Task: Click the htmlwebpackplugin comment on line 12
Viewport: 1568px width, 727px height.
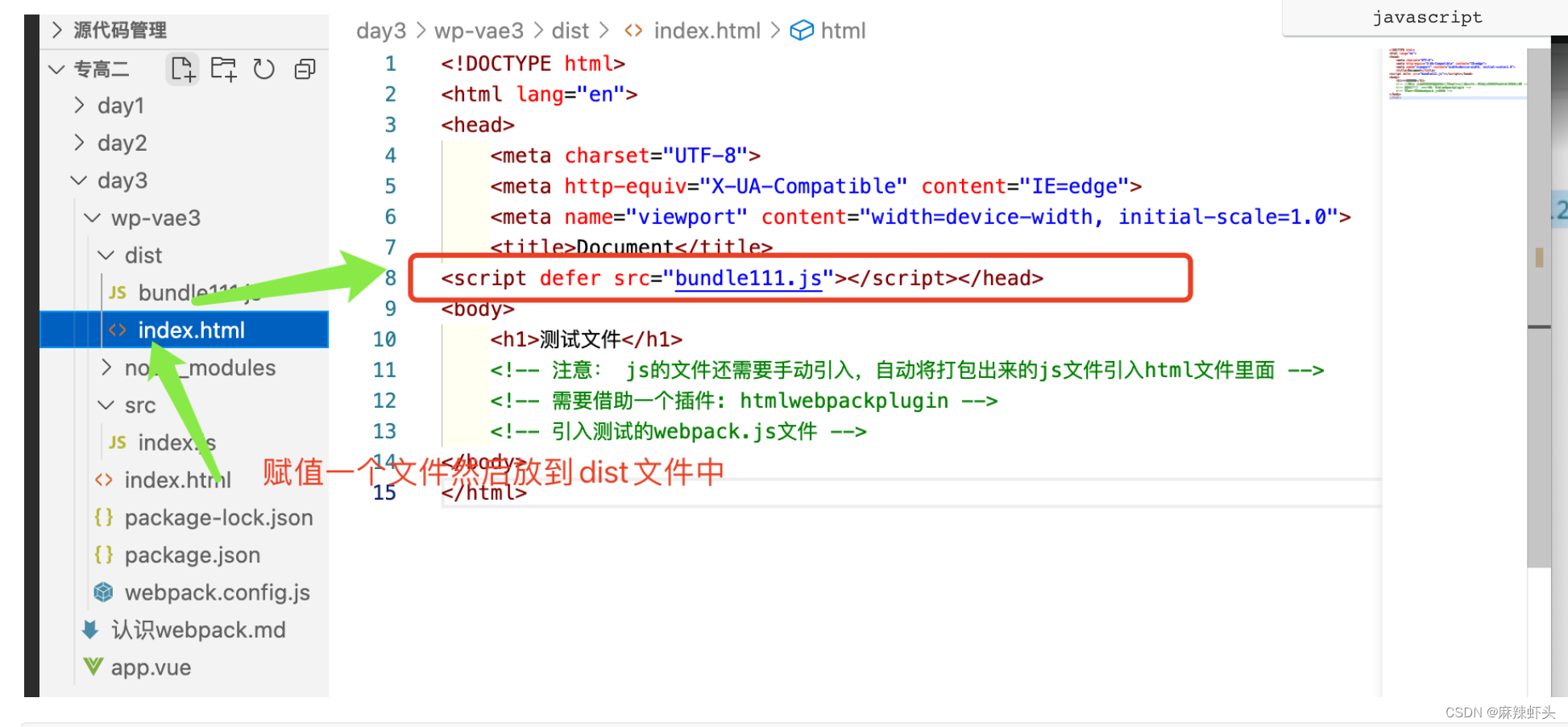Action: (x=744, y=401)
